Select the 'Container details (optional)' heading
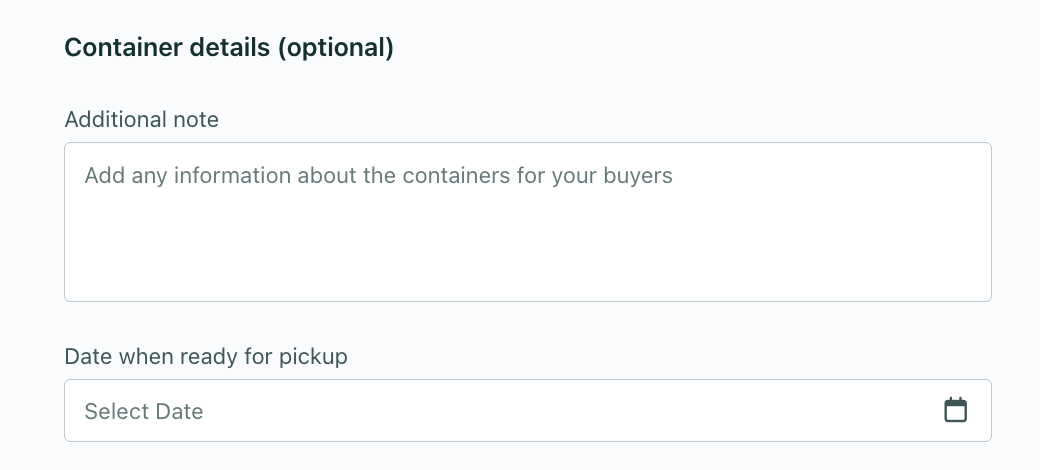Viewport: 1040px width, 470px height. pyautogui.click(x=229, y=48)
